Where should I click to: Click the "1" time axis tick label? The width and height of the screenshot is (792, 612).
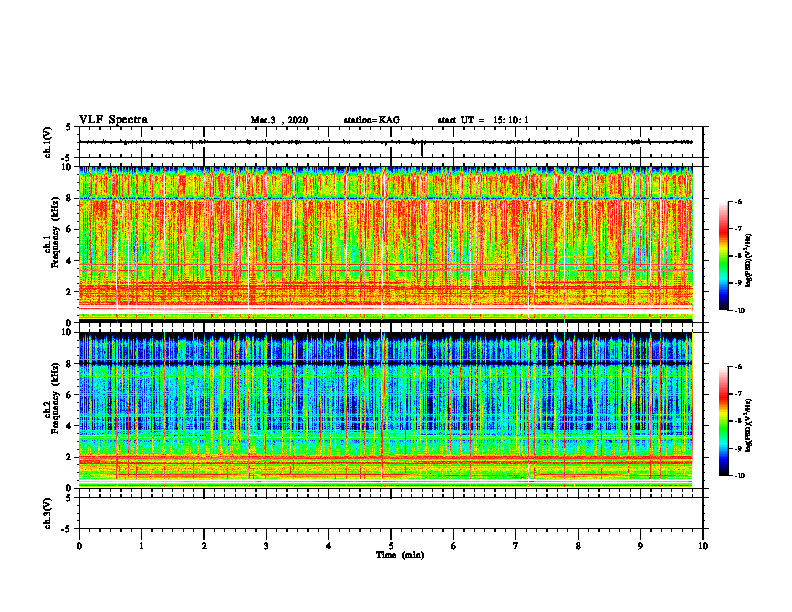pyautogui.click(x=141, y=545)
